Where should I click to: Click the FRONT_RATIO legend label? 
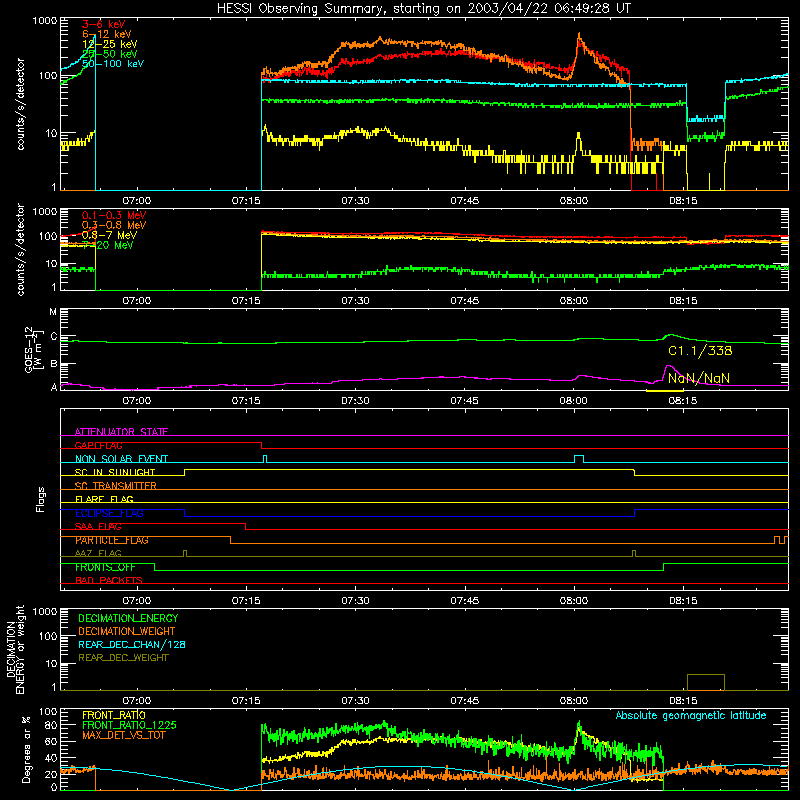(114, 715)
